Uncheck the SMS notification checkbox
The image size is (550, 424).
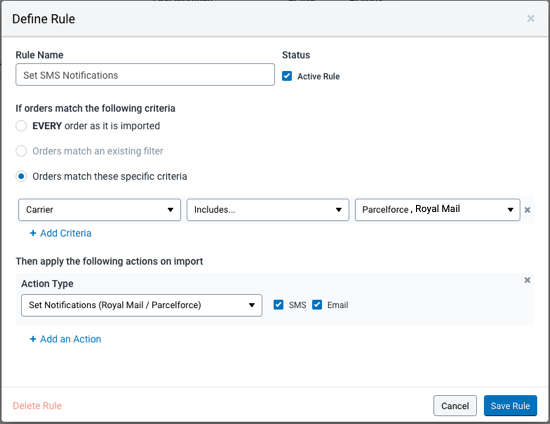coord(279,305)
